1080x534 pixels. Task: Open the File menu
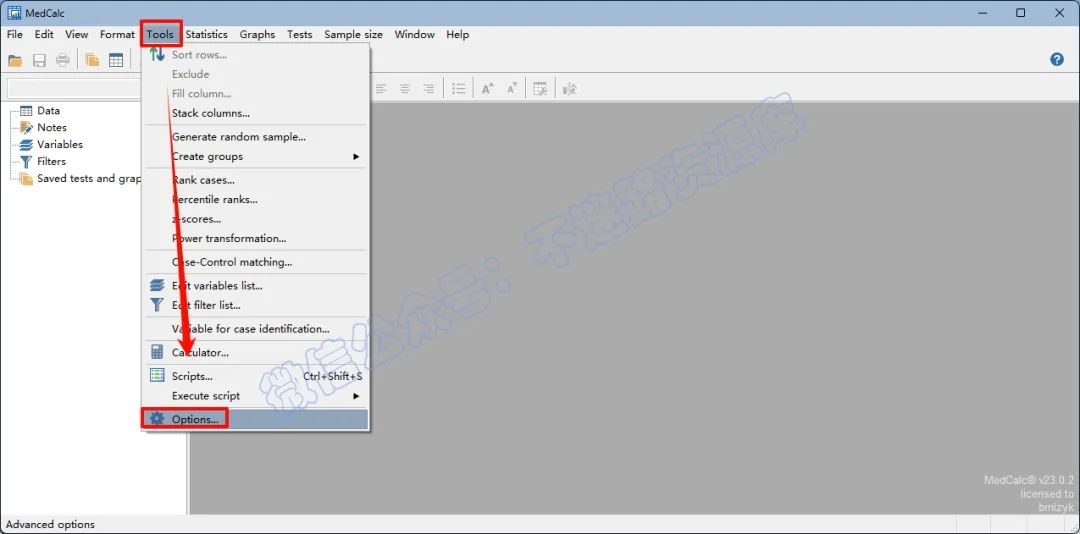(14, 34)
